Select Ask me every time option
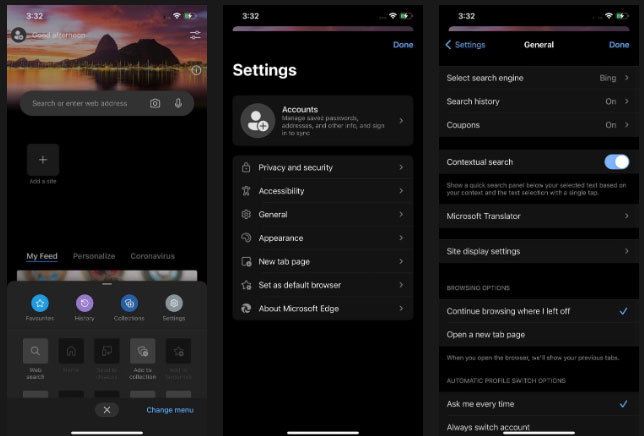 538,404
